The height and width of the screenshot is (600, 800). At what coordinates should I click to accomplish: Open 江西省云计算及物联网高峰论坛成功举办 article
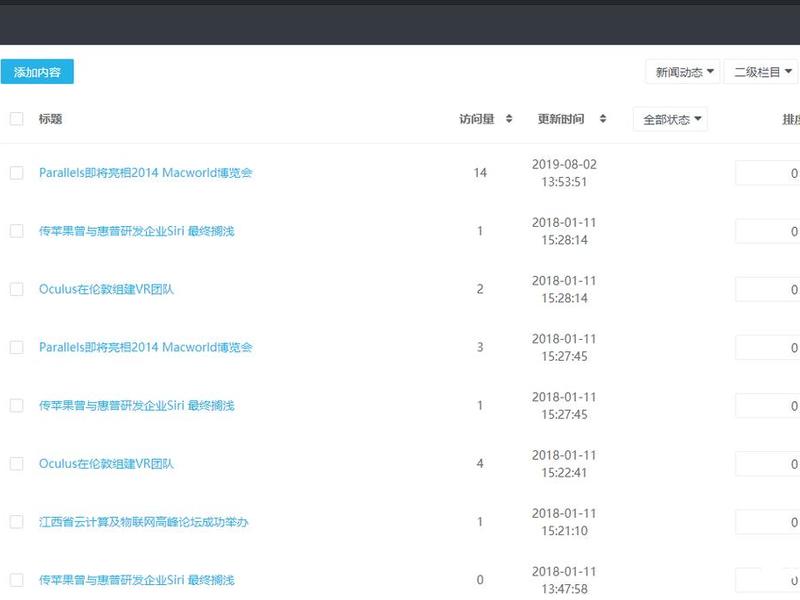143,522
